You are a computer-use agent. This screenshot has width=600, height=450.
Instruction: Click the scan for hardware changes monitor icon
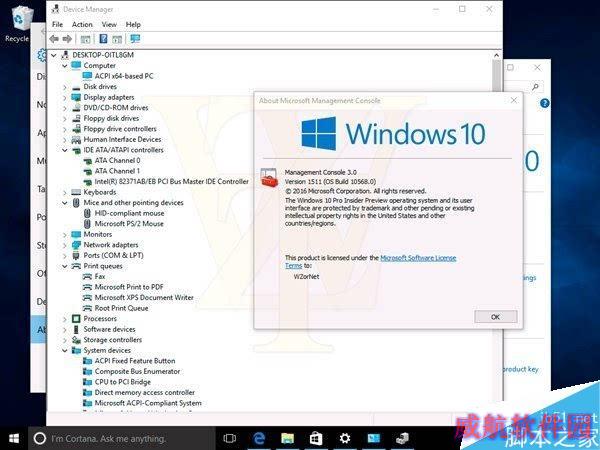[x=135, y=39]
